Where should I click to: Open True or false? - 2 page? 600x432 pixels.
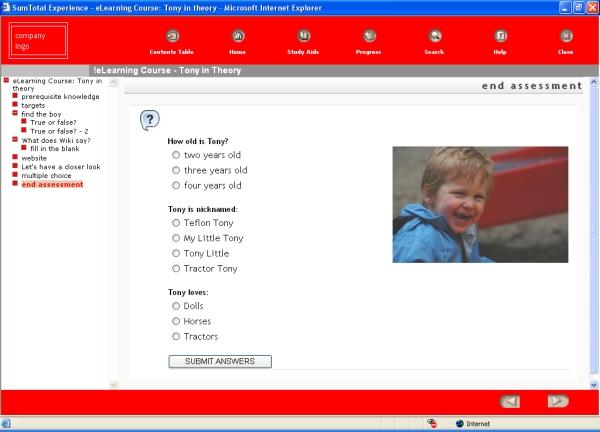coord(59,131)
